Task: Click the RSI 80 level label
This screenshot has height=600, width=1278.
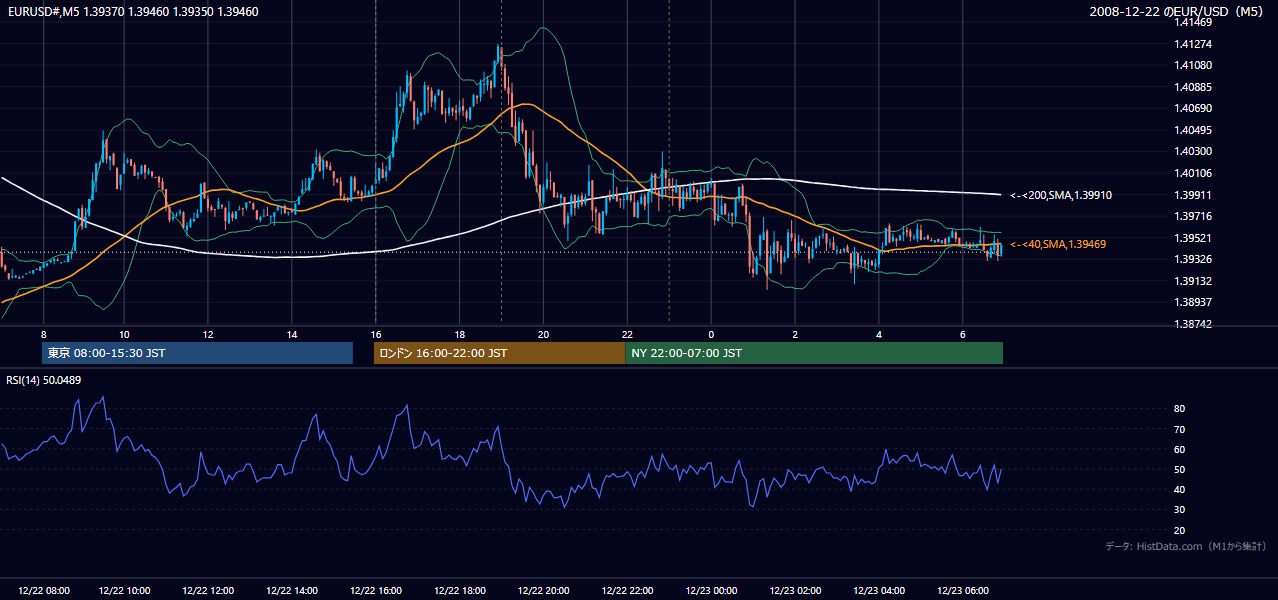Action: point(1180,409)
